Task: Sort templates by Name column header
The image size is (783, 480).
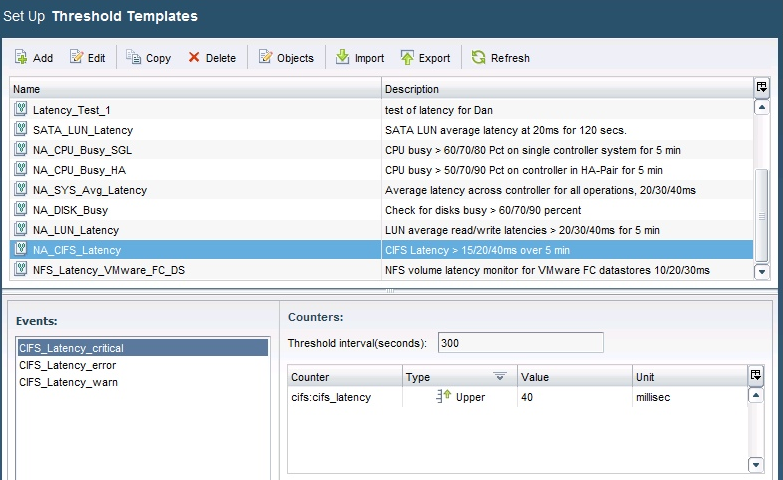Action: click(195, 89)
